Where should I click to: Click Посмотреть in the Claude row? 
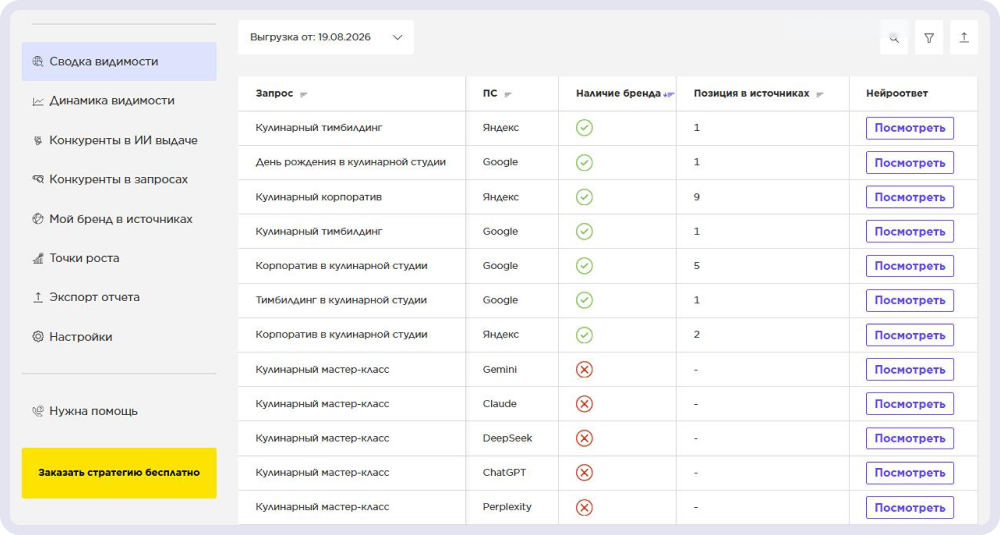click(909, 404)
